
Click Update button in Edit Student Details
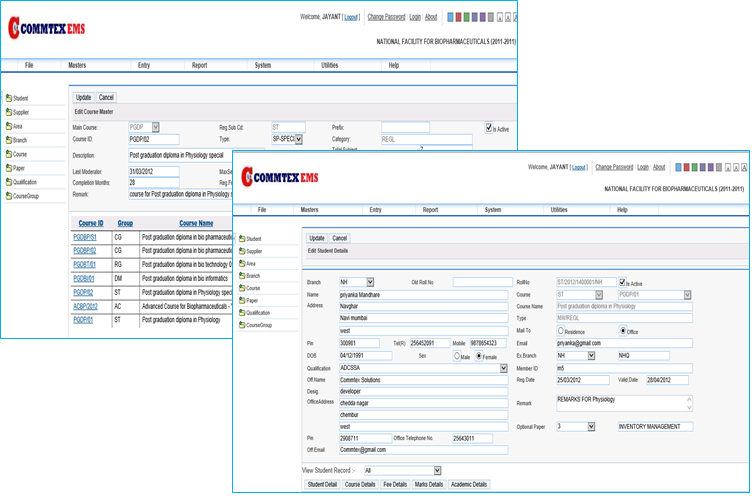(x=316, y=238)
